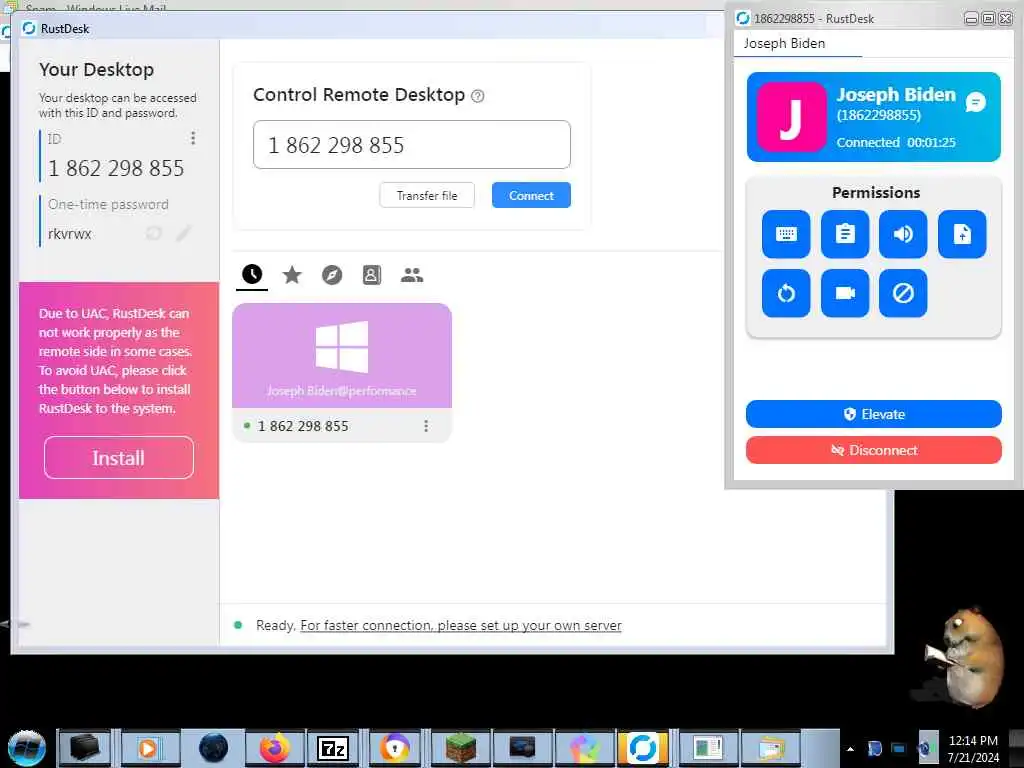Open the Windows Start menu
1024x768 pixels.
pos(27,748)
